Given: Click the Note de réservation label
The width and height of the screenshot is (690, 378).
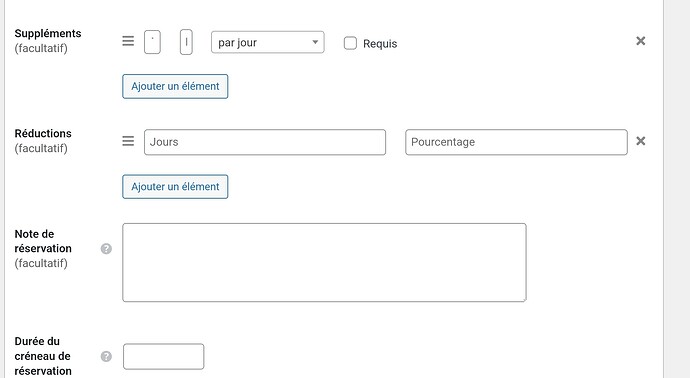Looking at the screenshot, I should [43, 241].
